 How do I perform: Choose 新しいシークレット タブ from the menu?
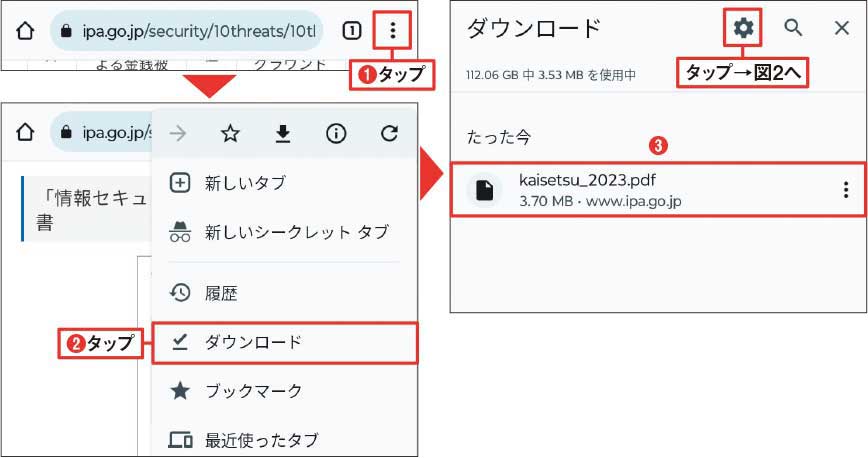click(x=283, y=231)
